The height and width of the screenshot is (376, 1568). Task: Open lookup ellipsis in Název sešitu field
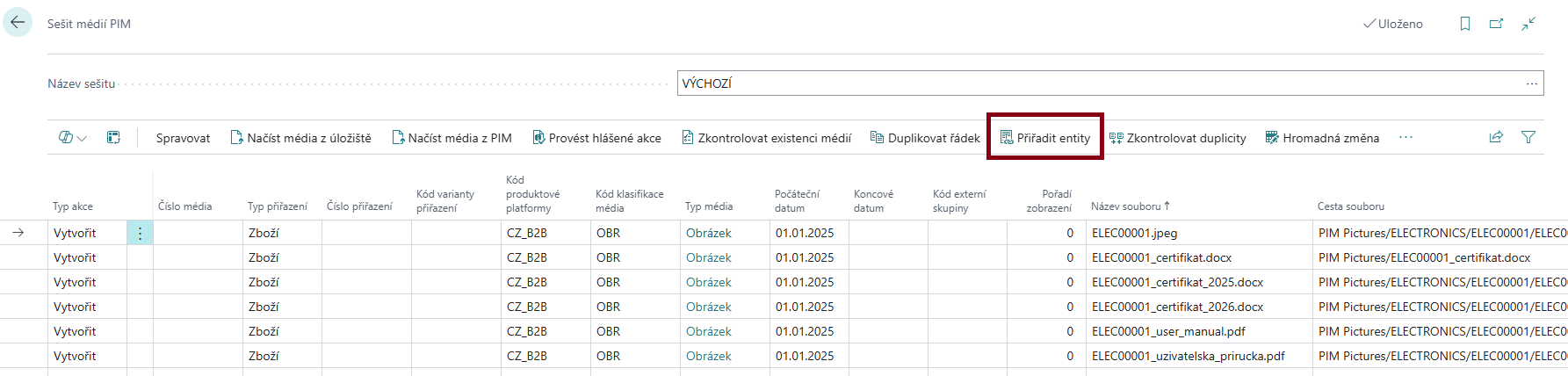point(1532,83)
